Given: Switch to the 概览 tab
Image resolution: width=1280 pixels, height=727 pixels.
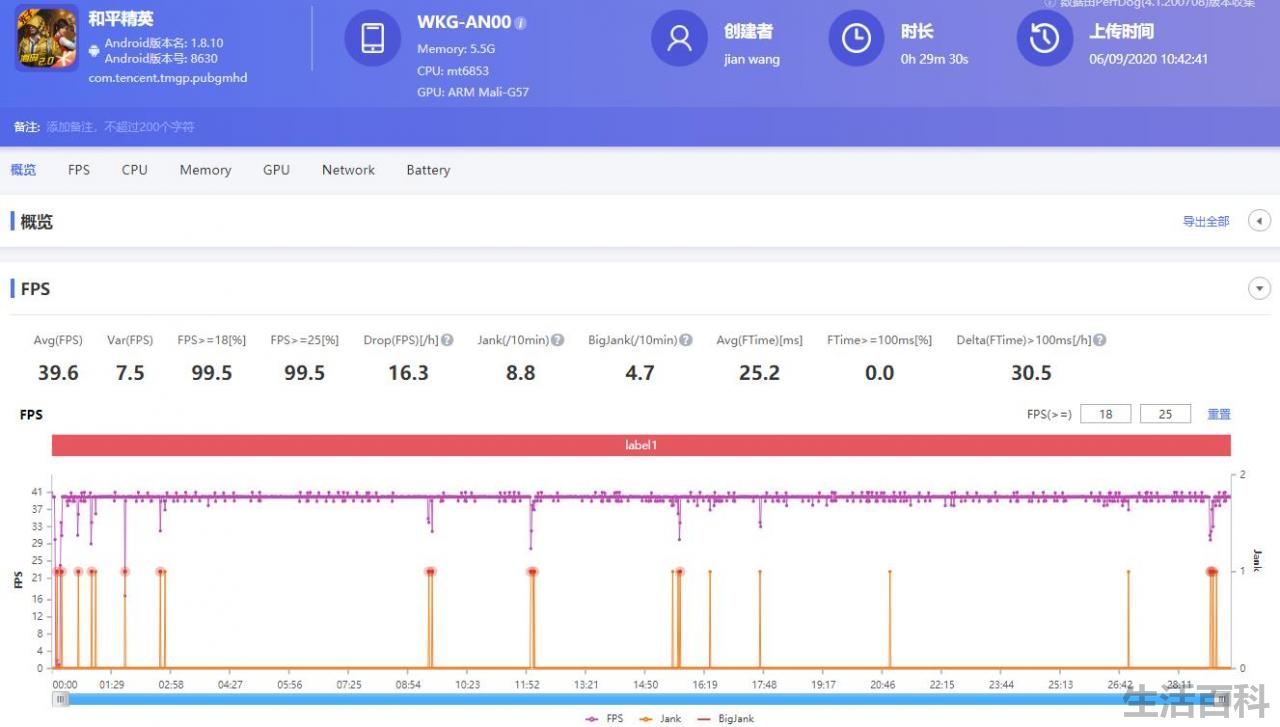Looking at the screenshot, I should (x=23, y=170).
